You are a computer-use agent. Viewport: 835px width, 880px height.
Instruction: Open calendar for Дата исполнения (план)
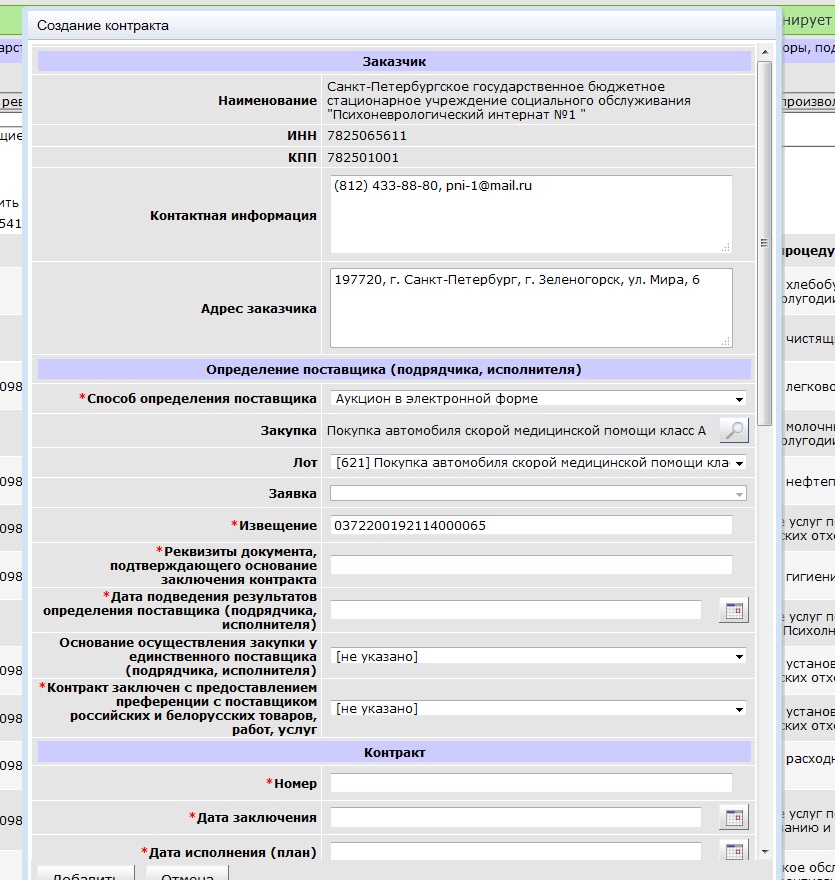point(733,851)
